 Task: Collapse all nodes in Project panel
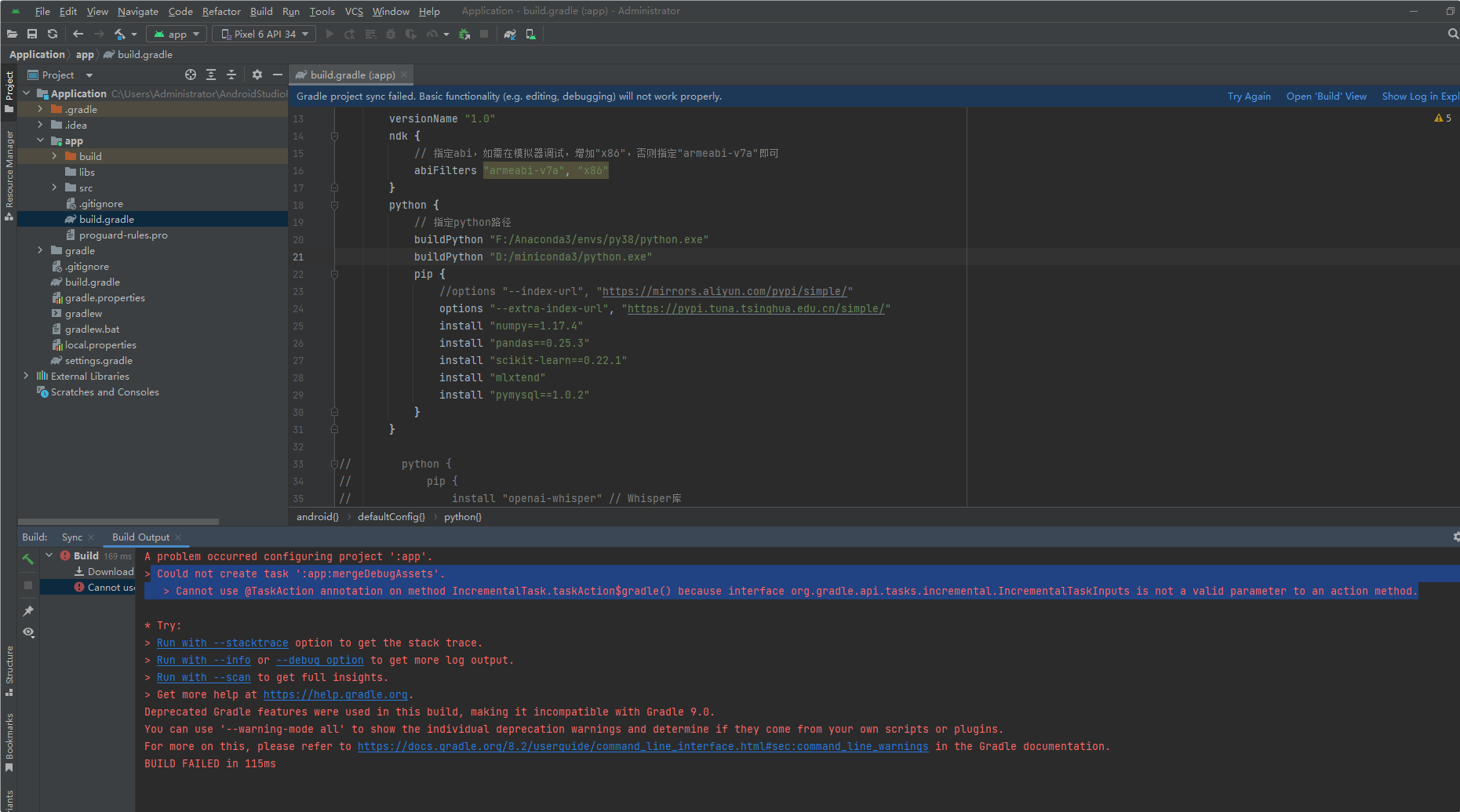coord(231,75)
